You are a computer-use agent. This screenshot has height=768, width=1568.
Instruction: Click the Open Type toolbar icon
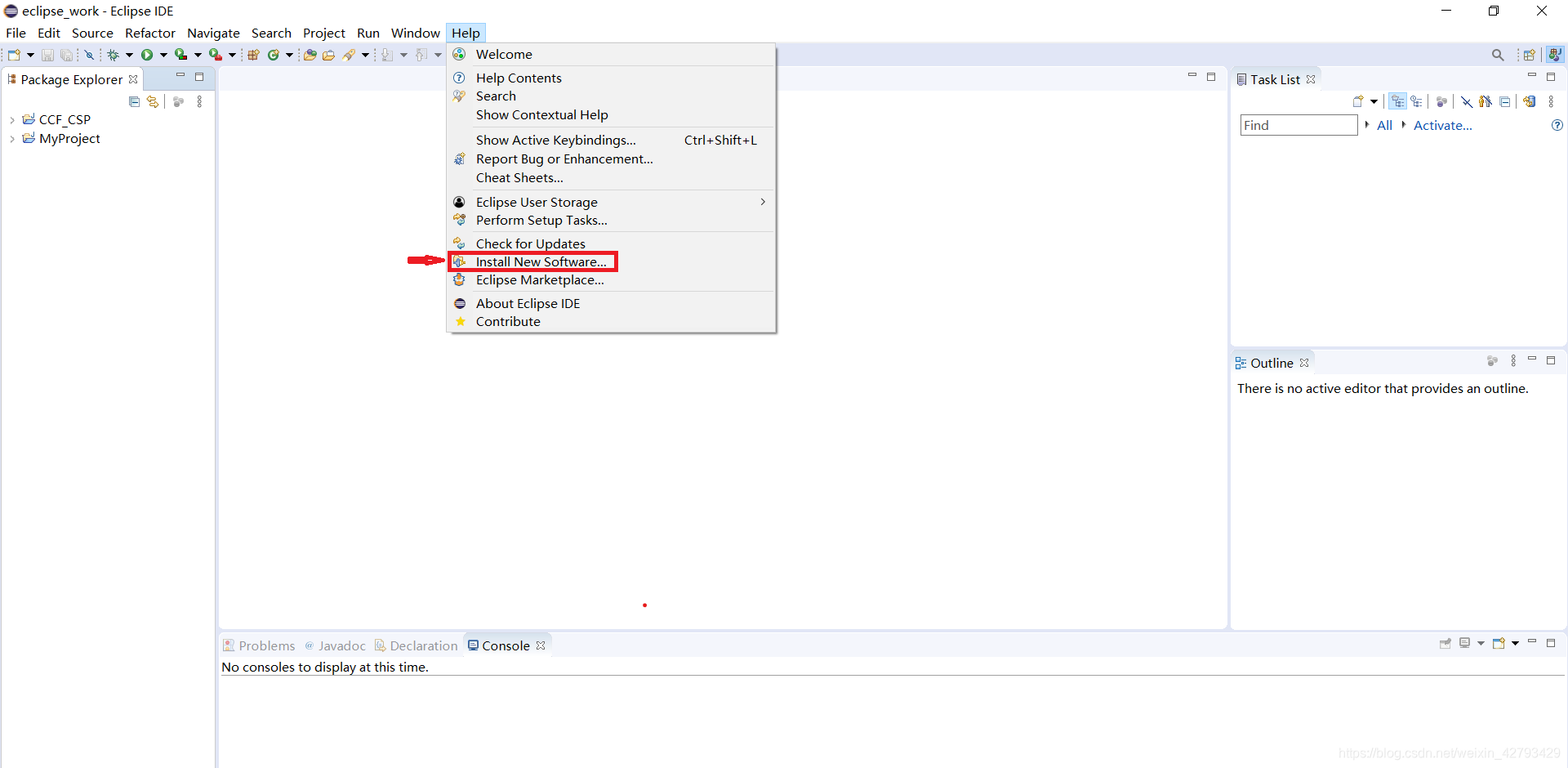[x=310, y=55]
